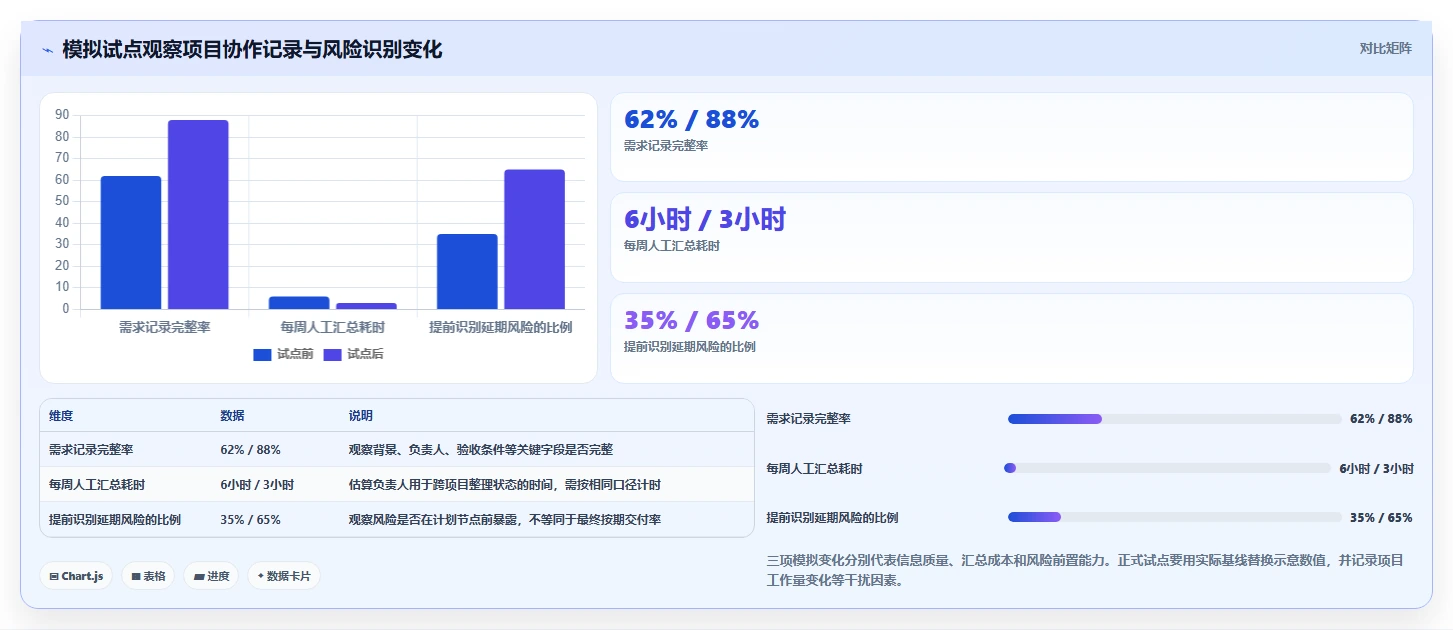Toggle the 试点后 legend swatch
The width and height of the screenshot is (1453, 630).
[333, 354]
